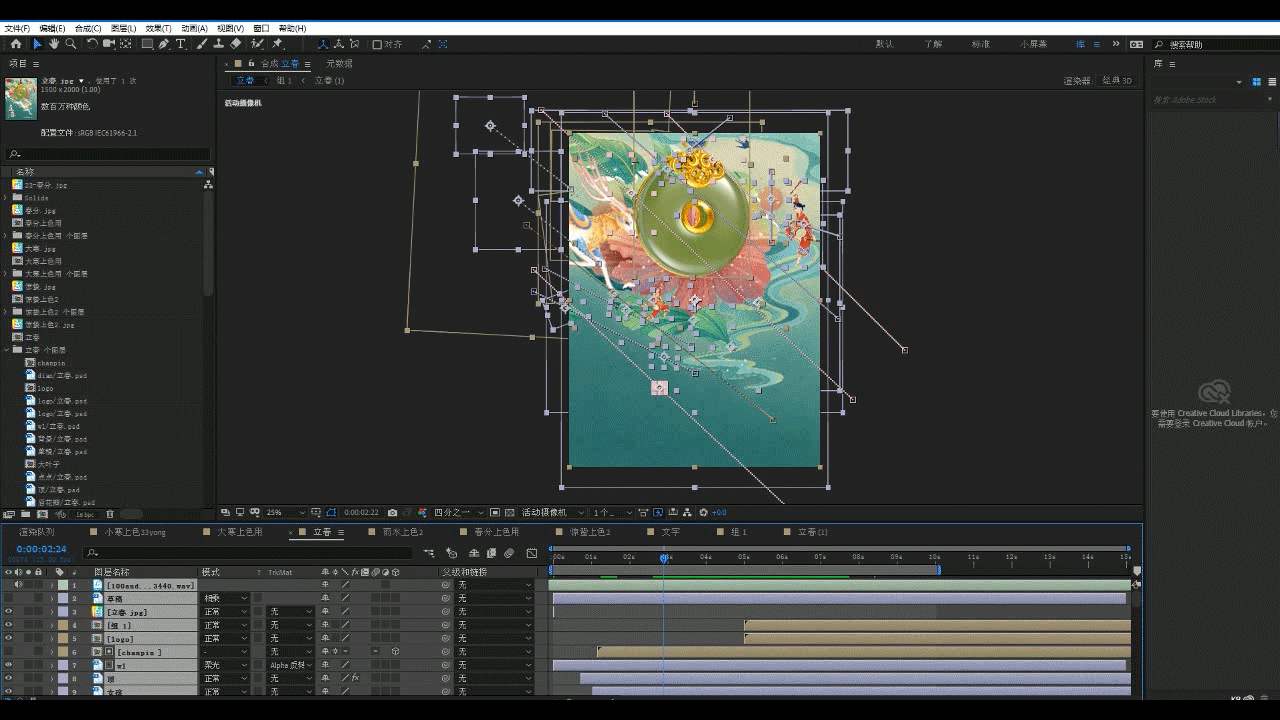1280x720 pixels.
Task: Switch to the 大寒上色用 timeline tab
Action: point(240,532)
